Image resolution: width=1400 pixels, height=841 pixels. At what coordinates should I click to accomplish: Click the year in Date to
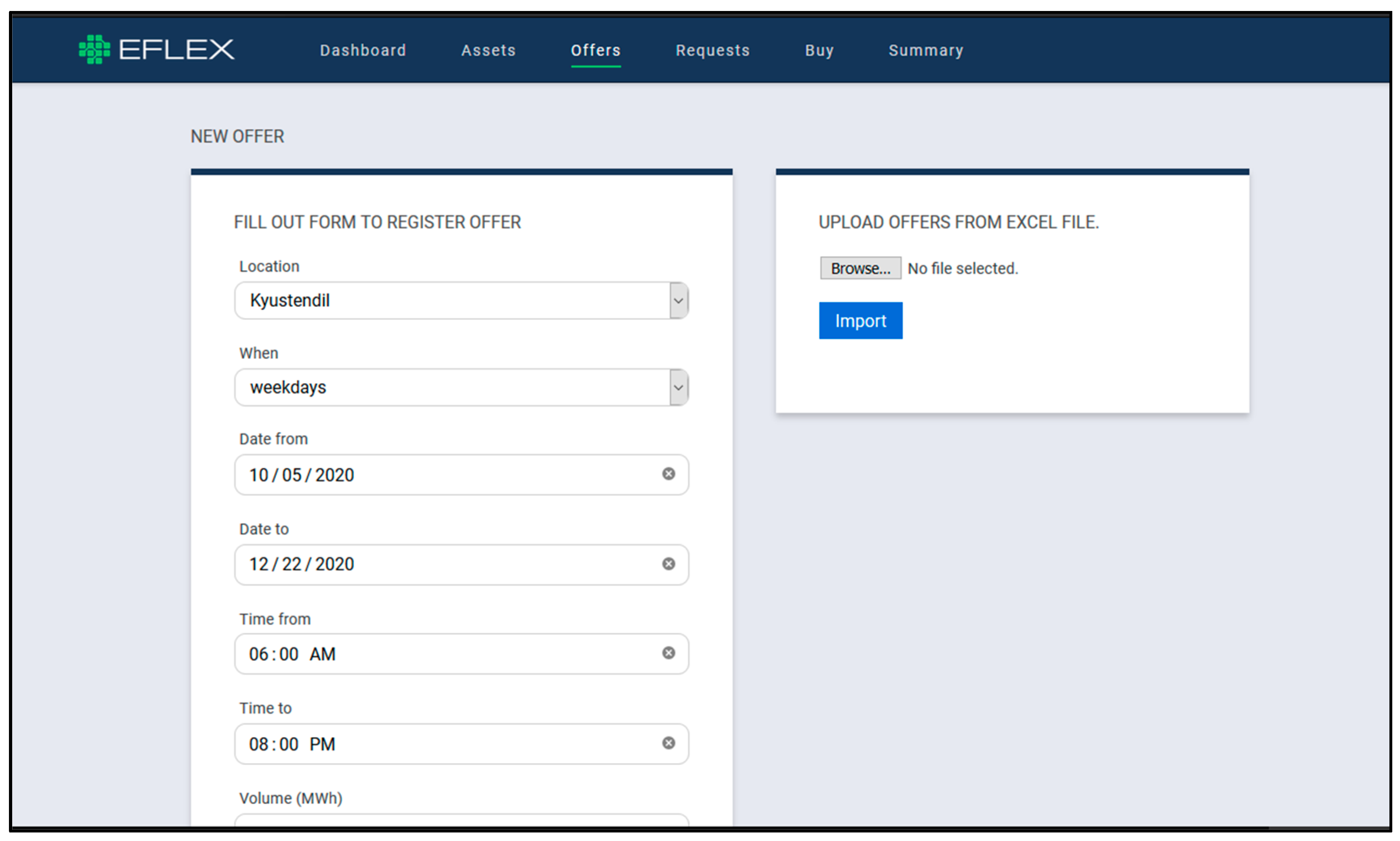coord(334,564)
